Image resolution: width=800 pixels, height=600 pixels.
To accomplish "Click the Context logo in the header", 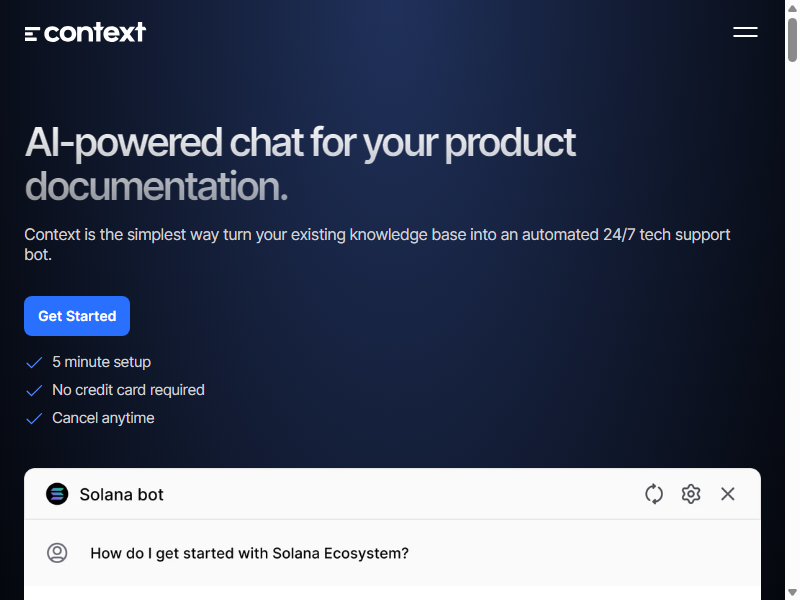I will tap(85, 32).
